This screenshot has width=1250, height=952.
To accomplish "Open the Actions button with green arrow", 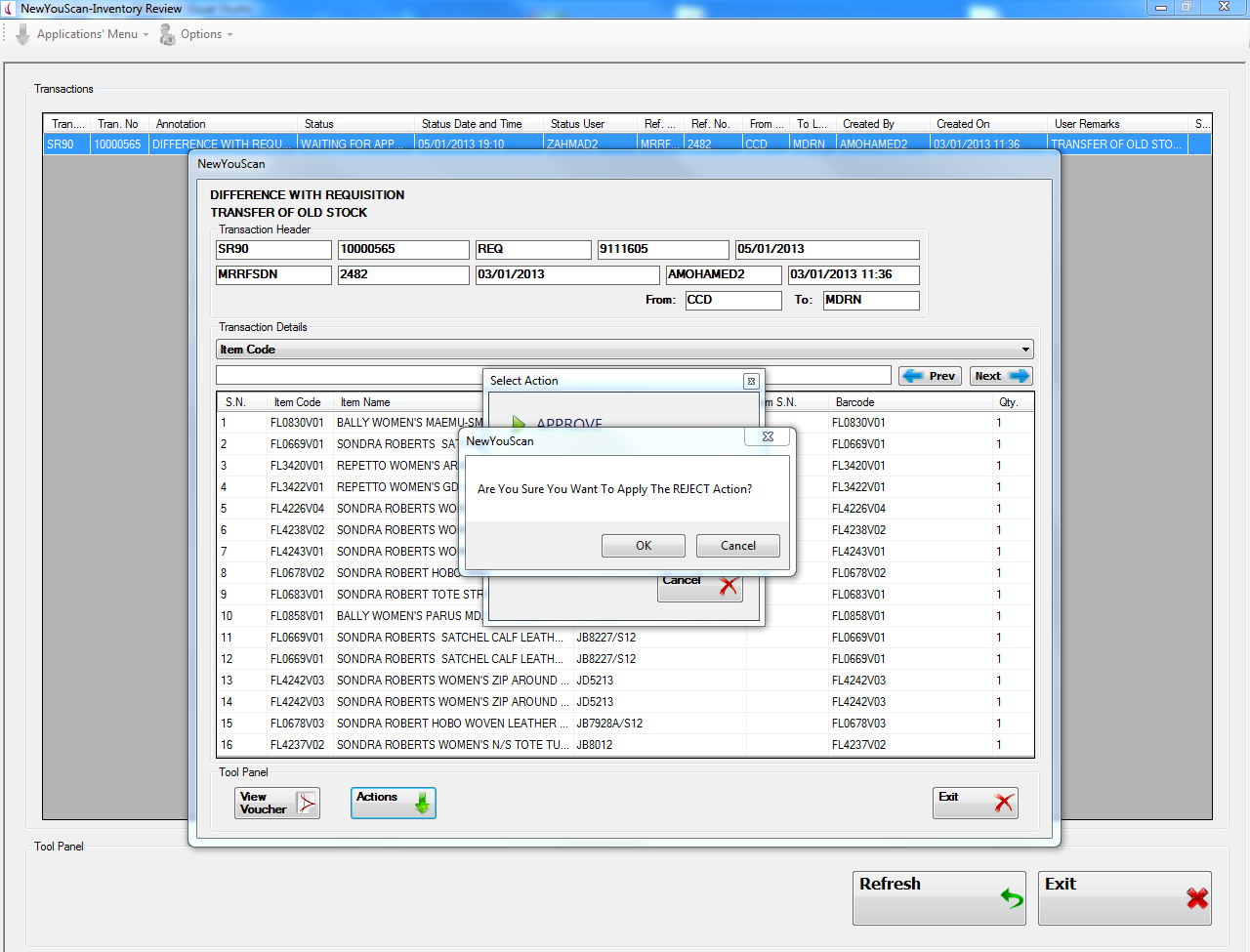I will click(x=393, y=803).
